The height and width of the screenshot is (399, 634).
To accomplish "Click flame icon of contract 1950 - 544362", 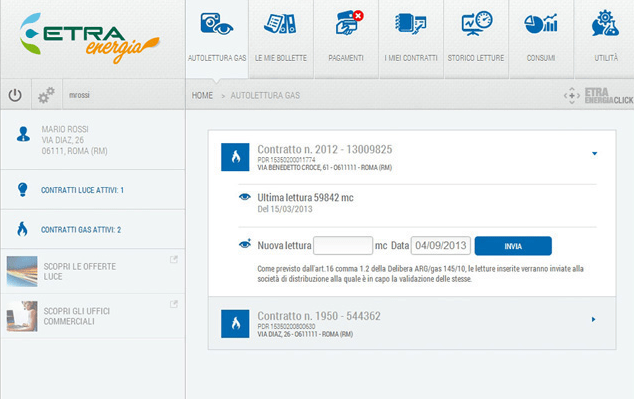I will pos(235,324).
